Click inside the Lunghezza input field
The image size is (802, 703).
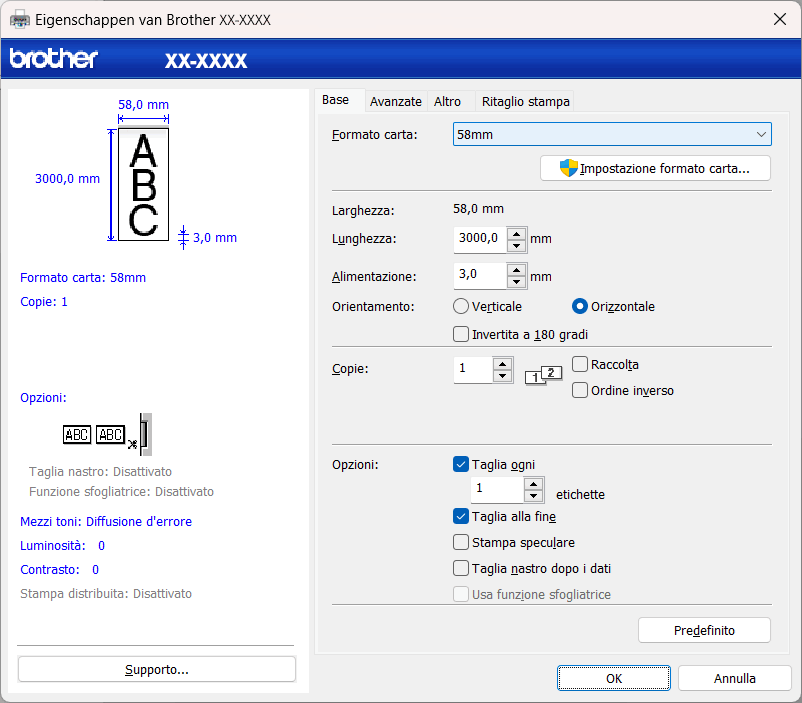click(x=479, y=239)
